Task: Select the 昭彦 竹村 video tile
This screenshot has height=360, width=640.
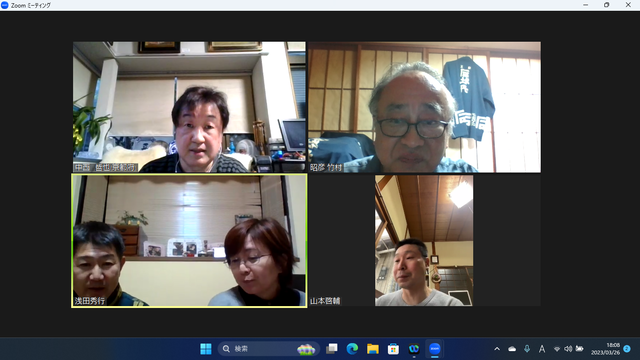Action: click(x=424, y=107)
